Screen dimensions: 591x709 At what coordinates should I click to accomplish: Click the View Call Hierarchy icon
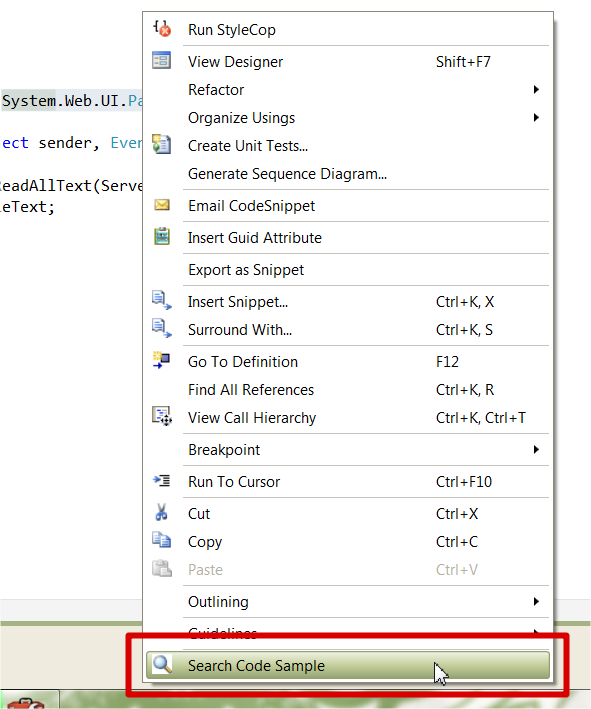(161, 416)
